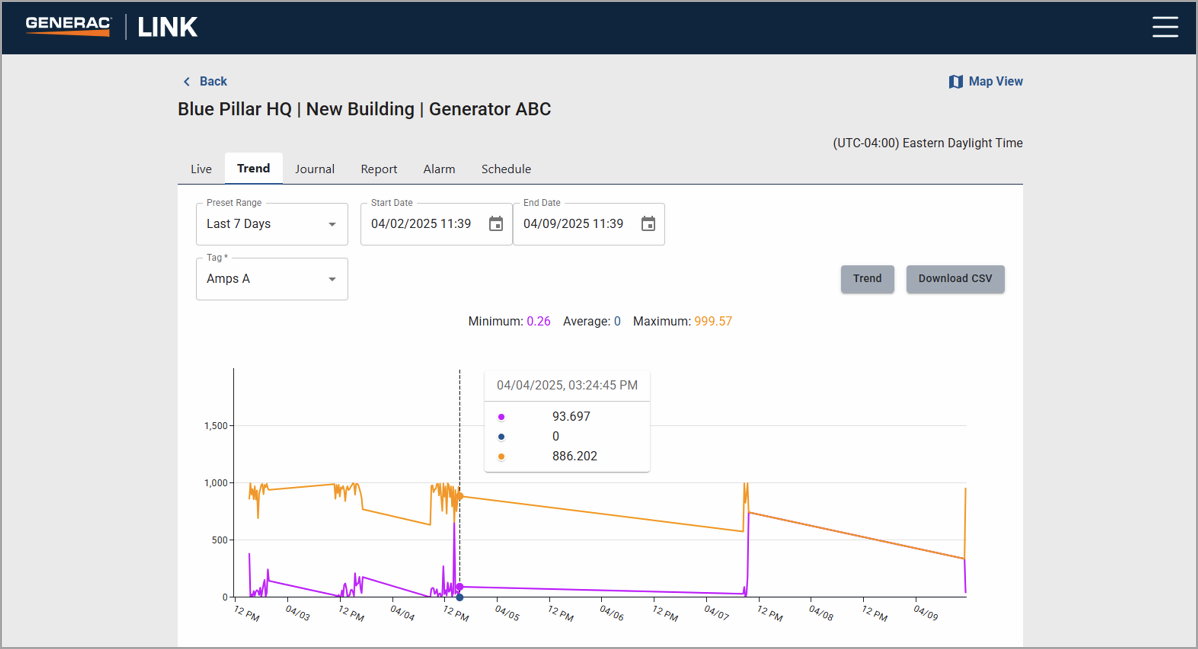1198x649 pixels.
Task: Click the End Date input field
Action: (574, 224)
